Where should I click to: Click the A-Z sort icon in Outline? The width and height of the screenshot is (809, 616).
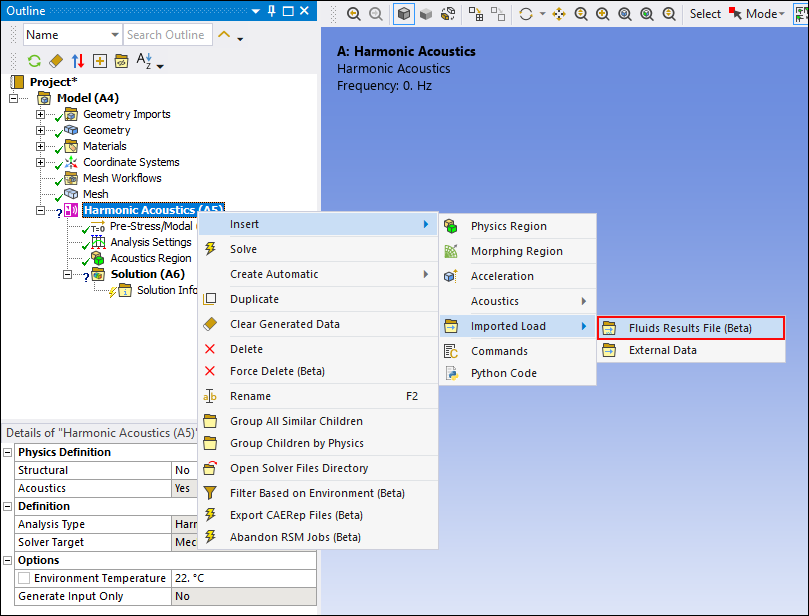tap(145, 61)
